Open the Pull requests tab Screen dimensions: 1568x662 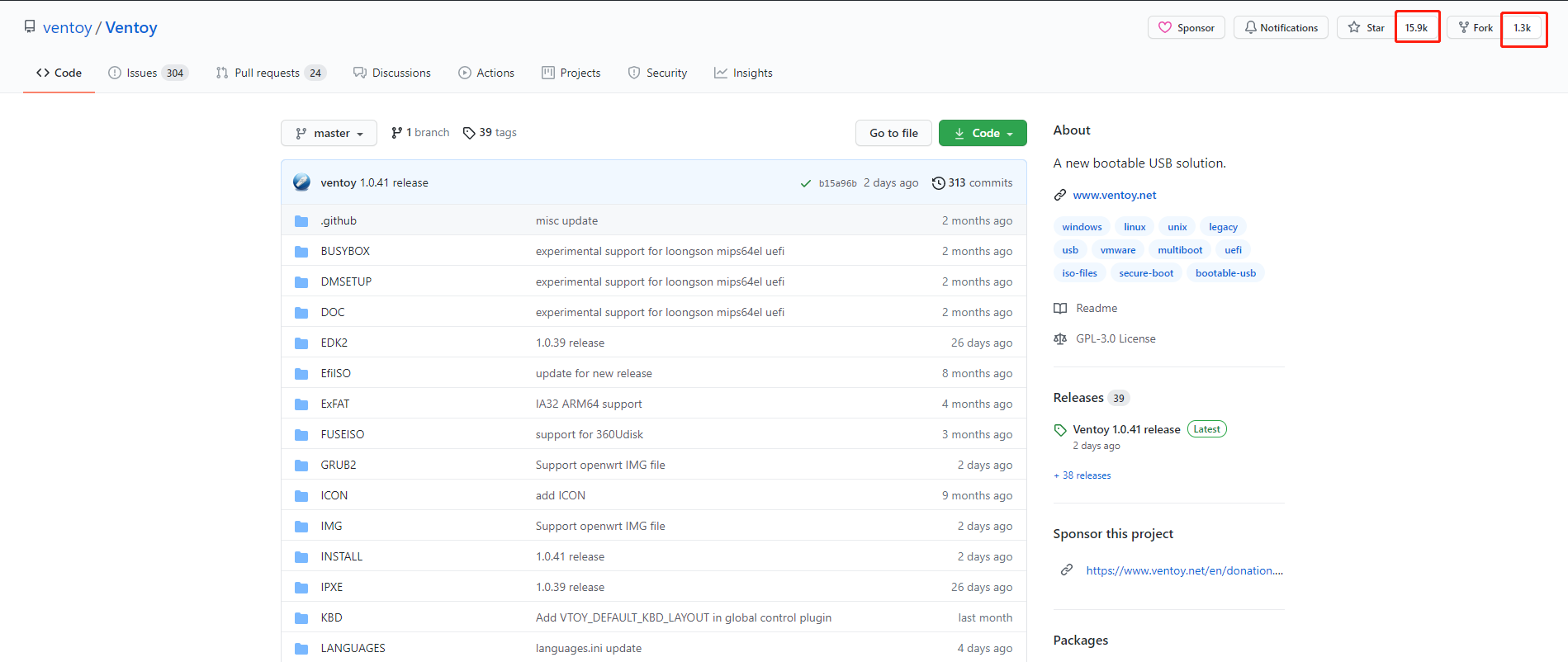click(x=271, y=73)
